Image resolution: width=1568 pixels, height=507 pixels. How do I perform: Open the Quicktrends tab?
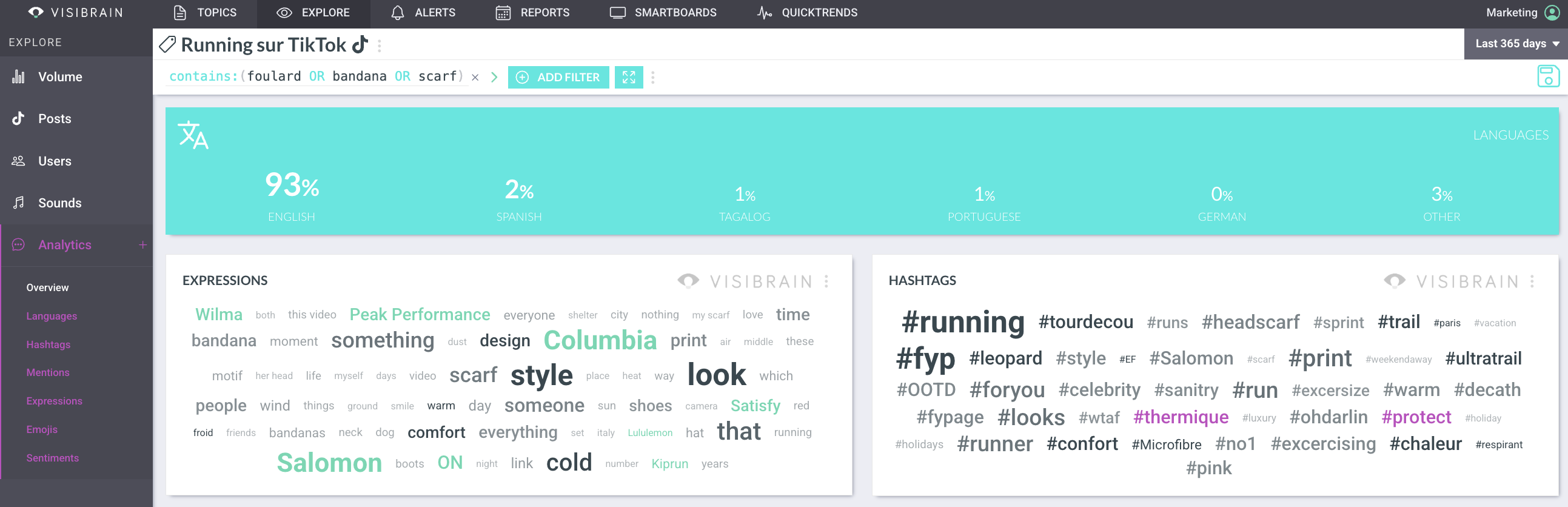click(x=807, y=13)
